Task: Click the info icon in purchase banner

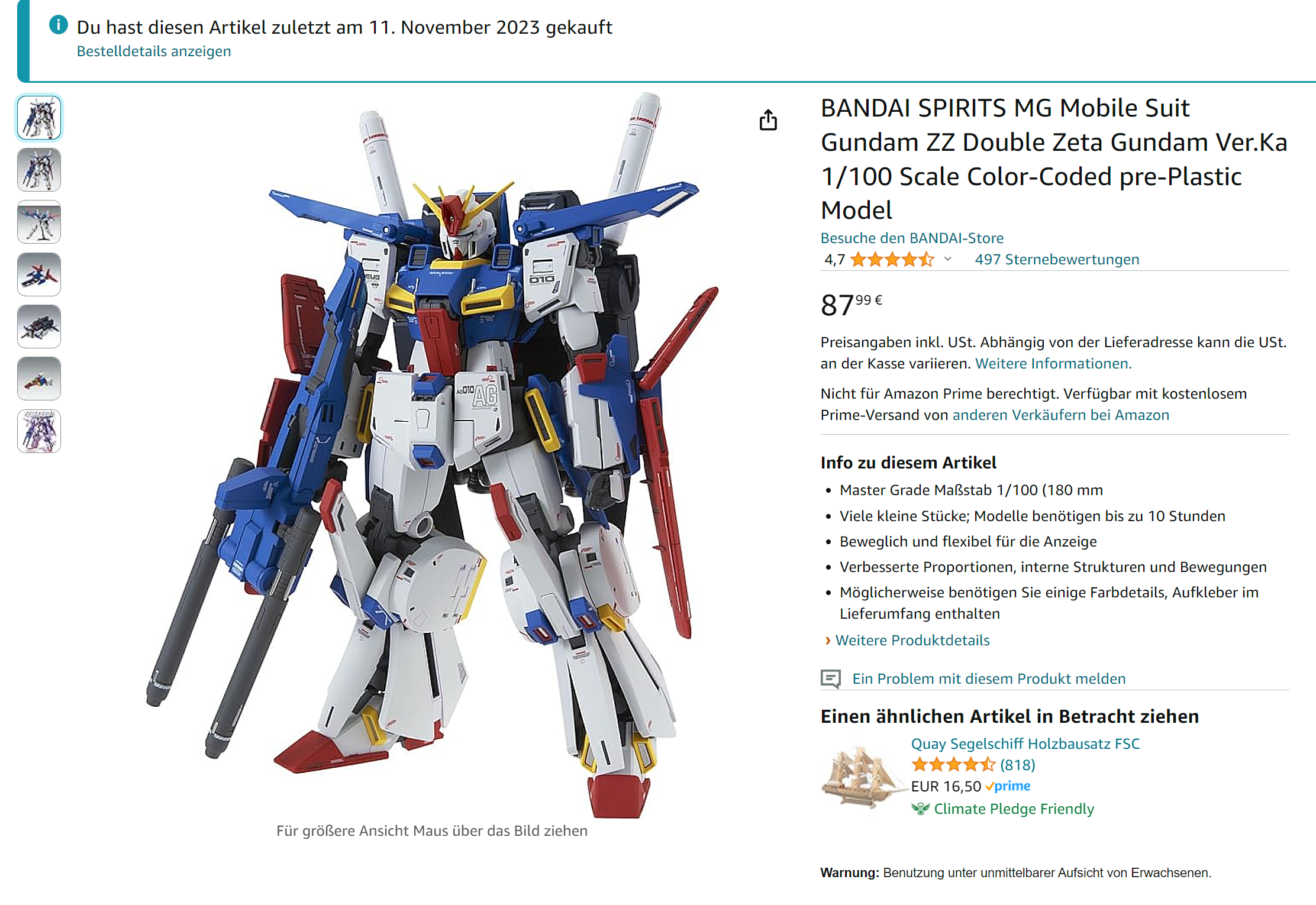Action: (x=59, y=25)
